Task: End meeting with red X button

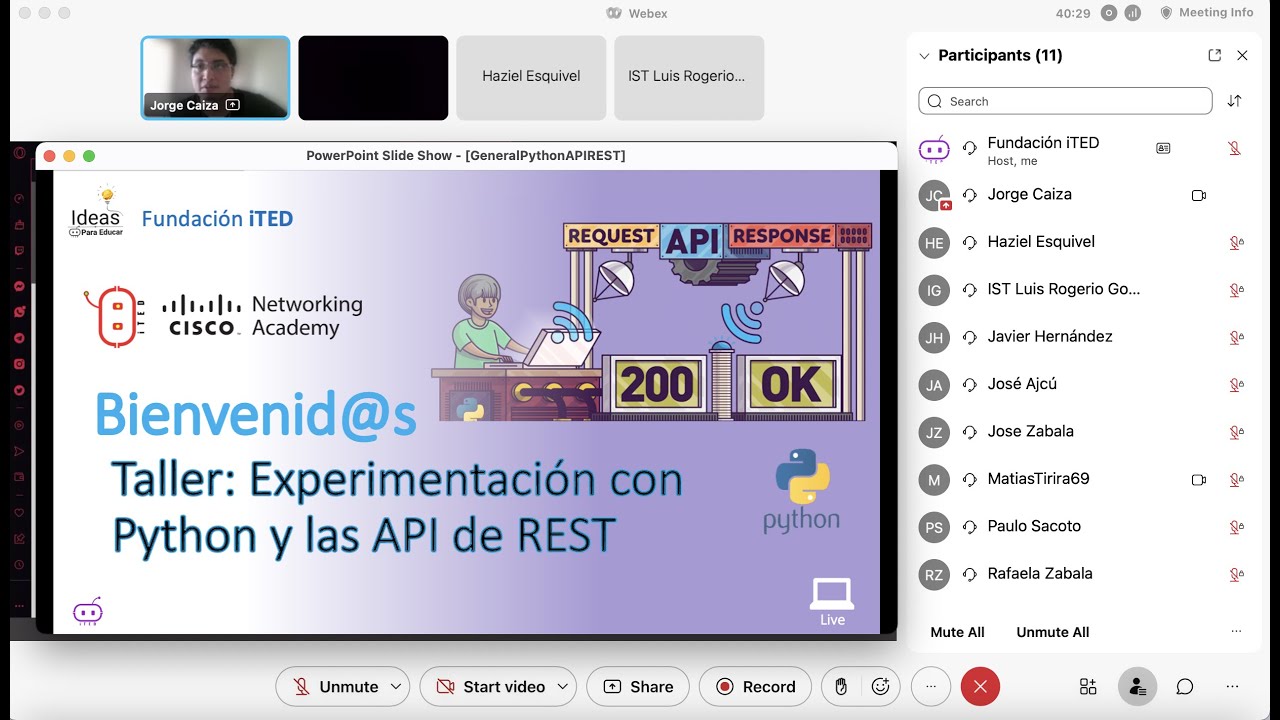Action: click(x=980, y=687)
